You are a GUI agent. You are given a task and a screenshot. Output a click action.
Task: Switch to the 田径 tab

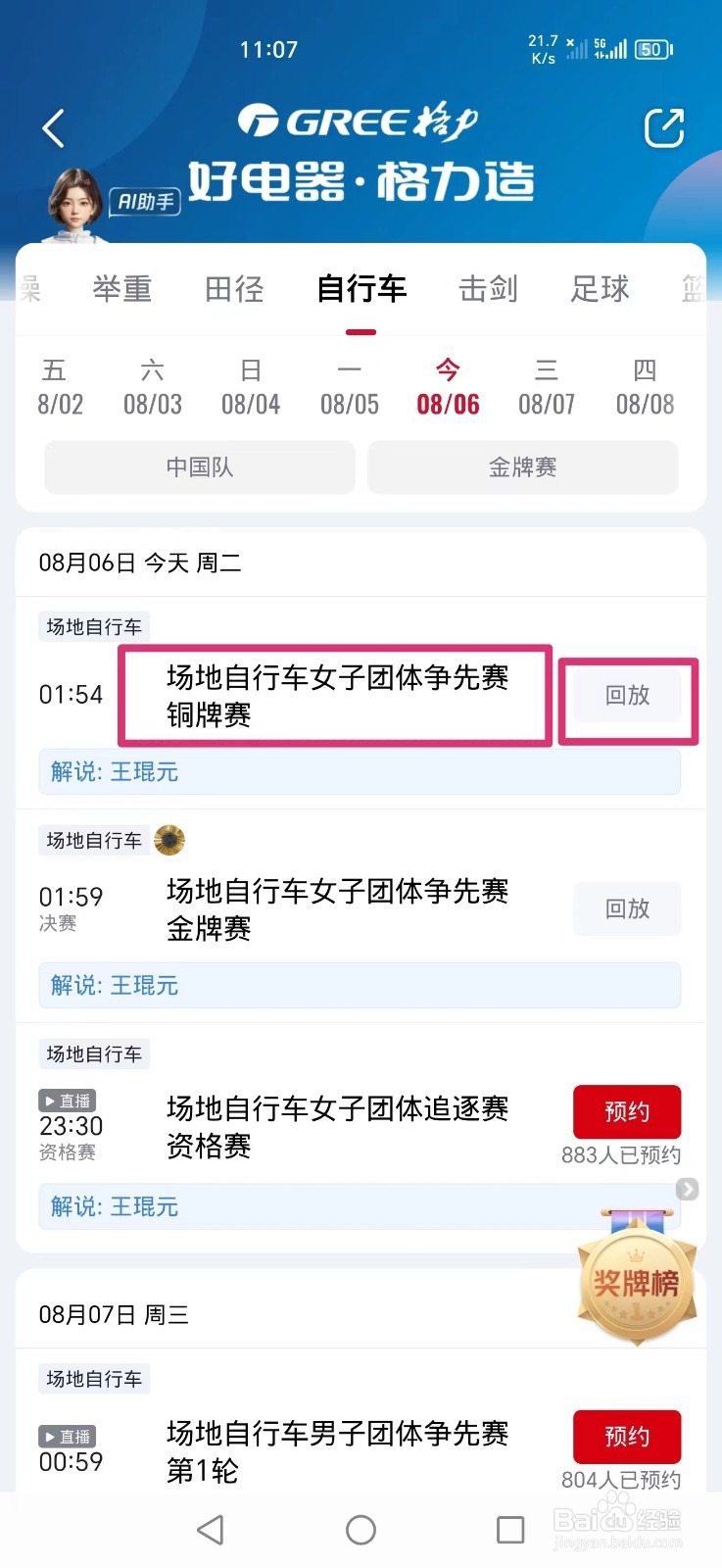point(234,289)
